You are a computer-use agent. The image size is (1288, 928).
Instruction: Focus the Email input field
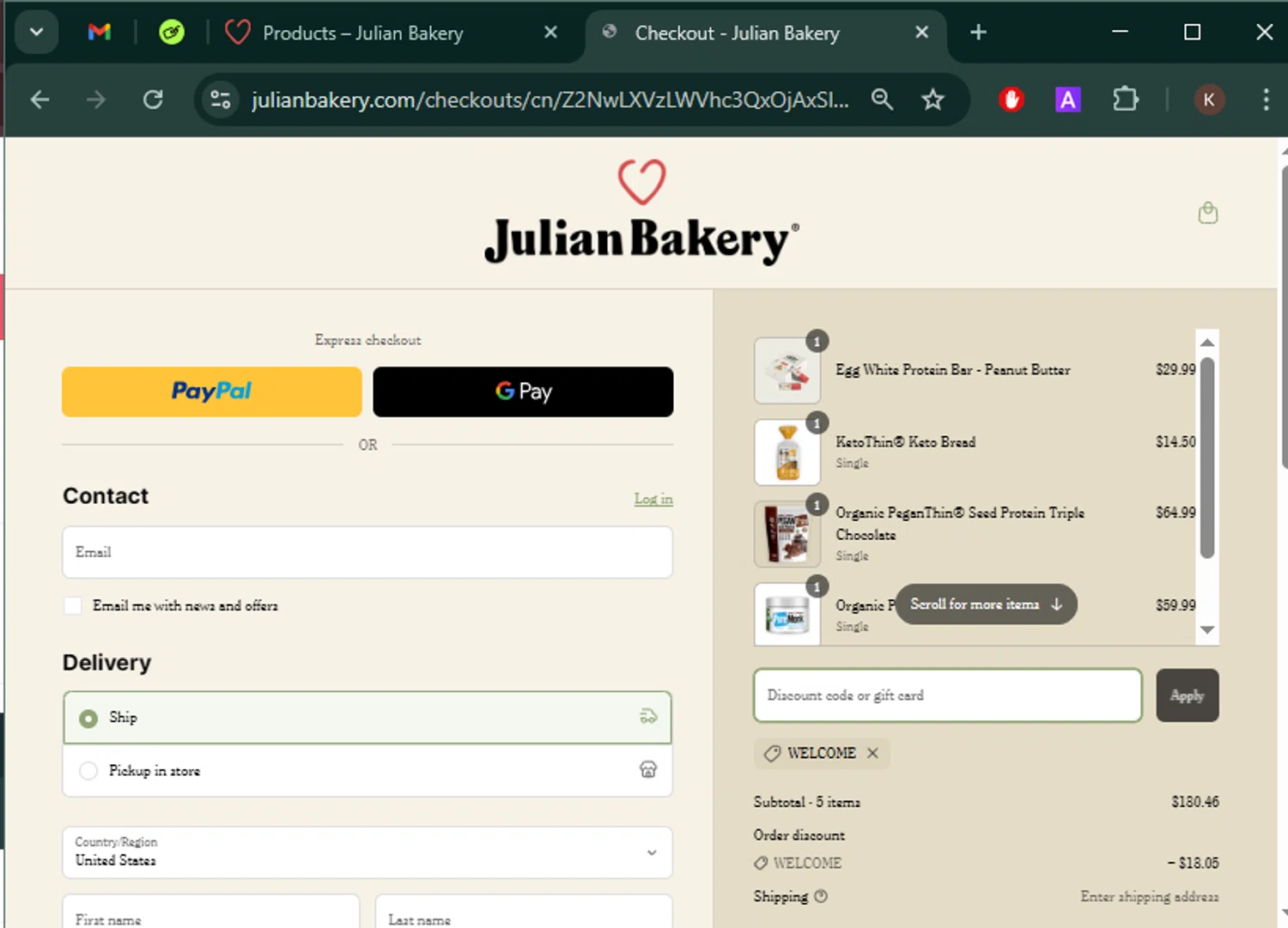(x=368, y=552)
